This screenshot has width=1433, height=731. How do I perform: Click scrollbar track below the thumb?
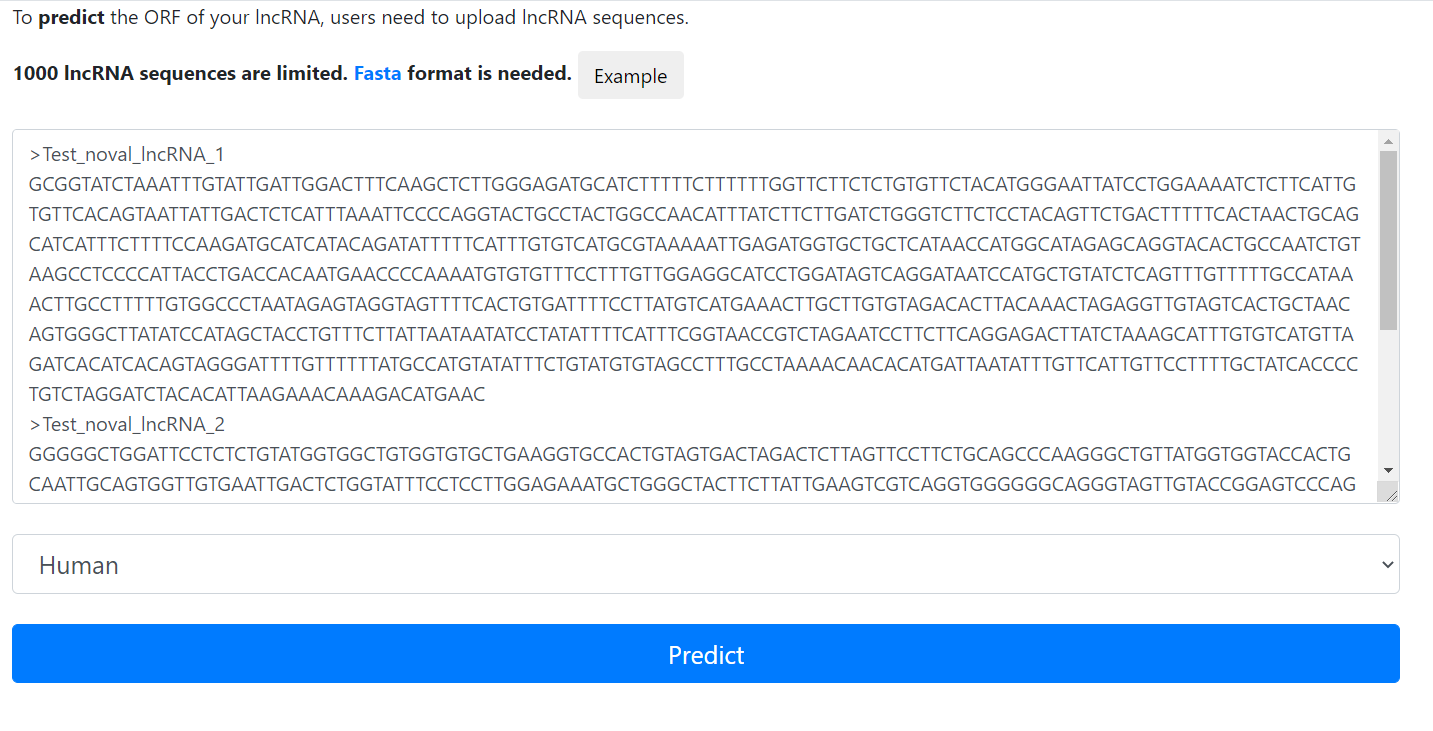coord(1388,395)
